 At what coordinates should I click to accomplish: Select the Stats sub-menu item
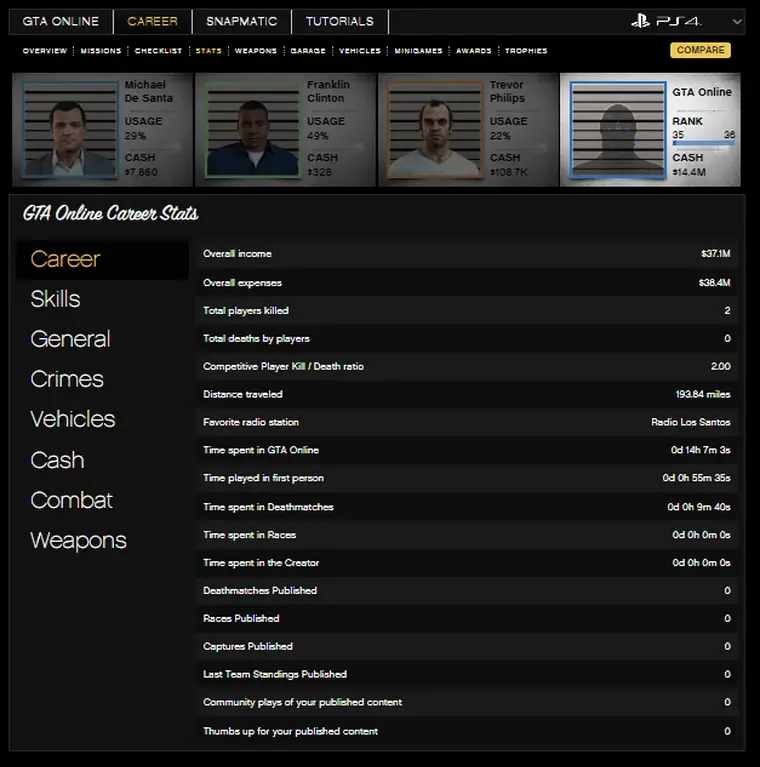[209, 51]
